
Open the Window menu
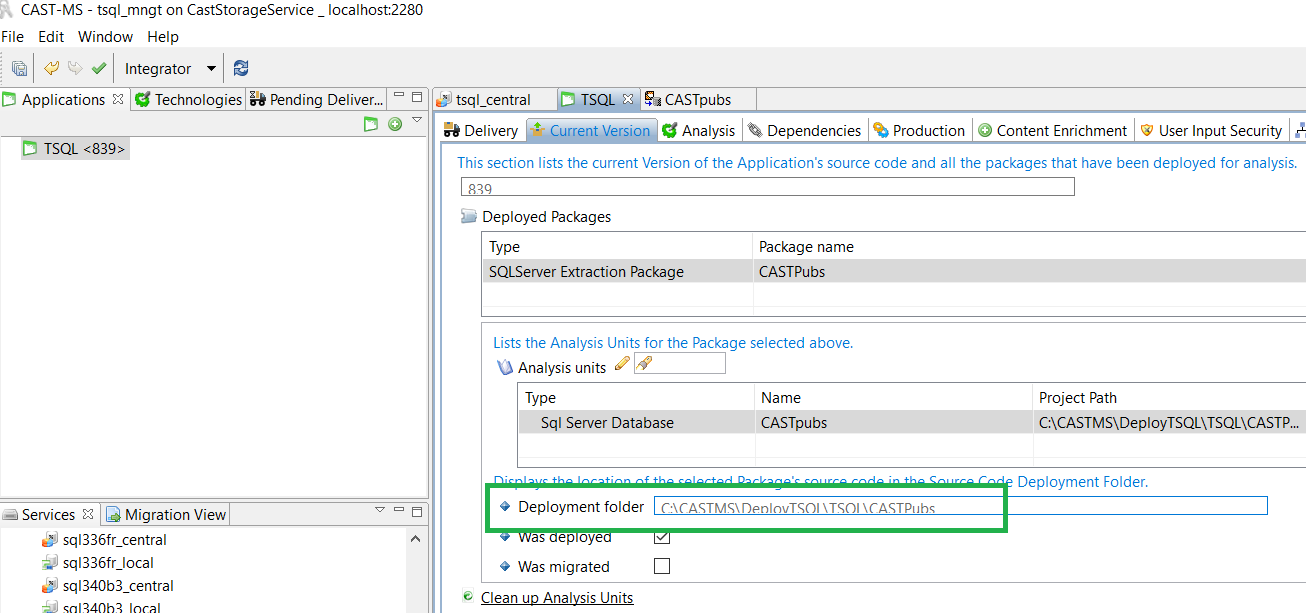click(x=105, y=37)
